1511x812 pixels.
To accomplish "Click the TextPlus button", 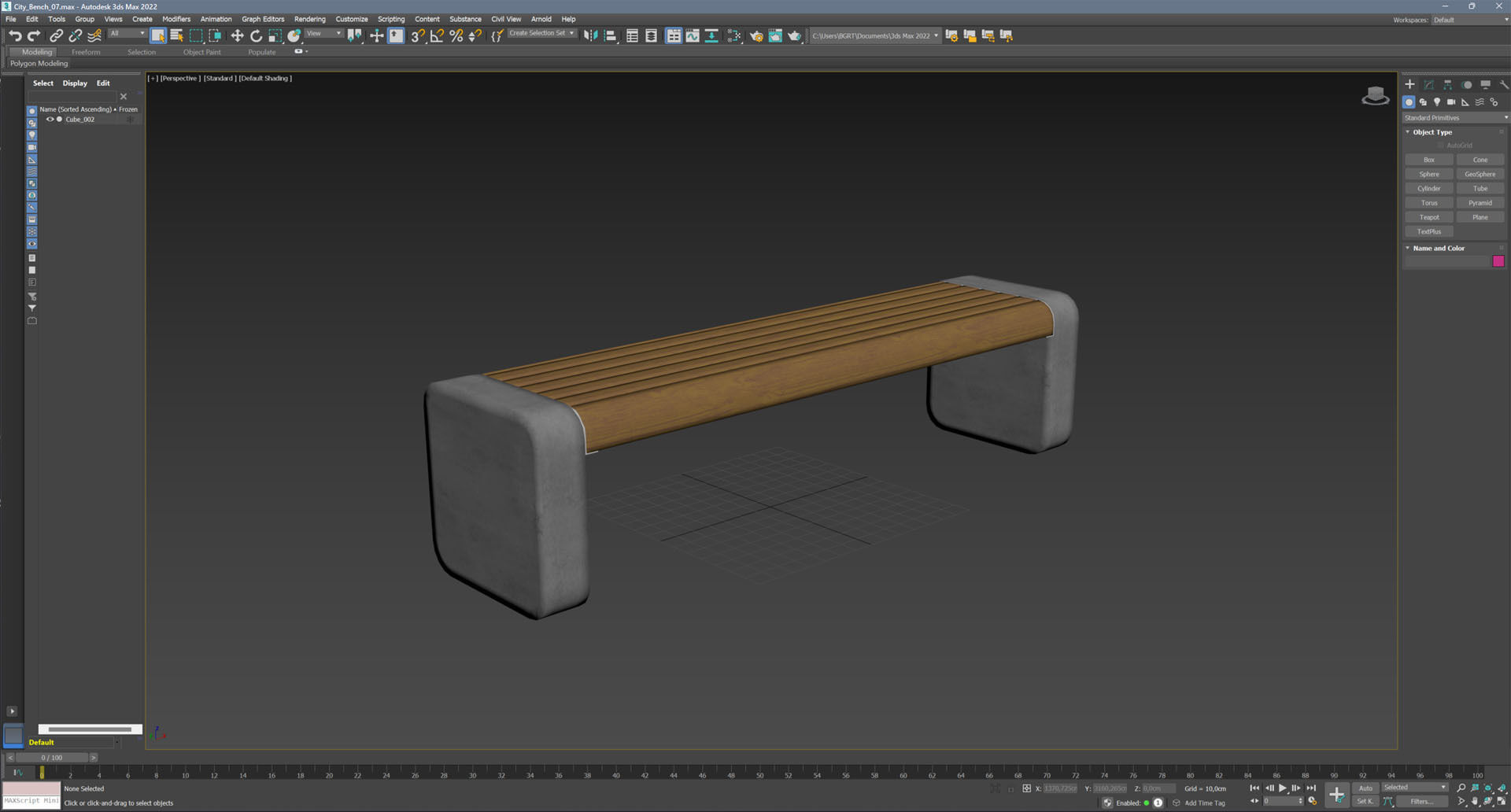I will click(x=1428, y=231).
